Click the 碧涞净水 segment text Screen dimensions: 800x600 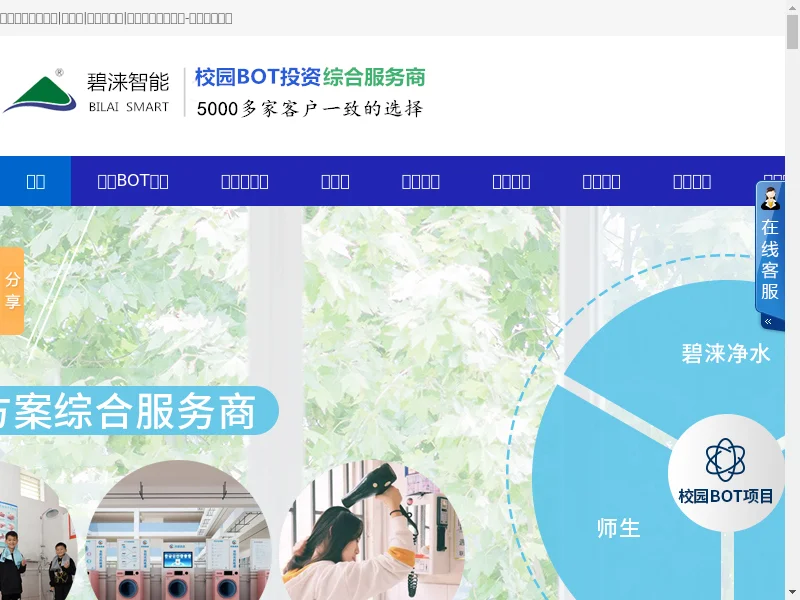[x=726, y=354]
